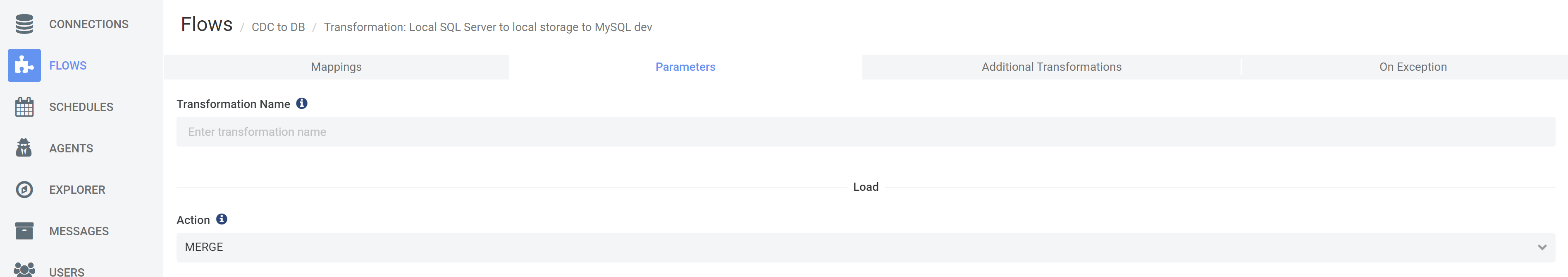Click the Agents spy icon

(x=24, y=148)
